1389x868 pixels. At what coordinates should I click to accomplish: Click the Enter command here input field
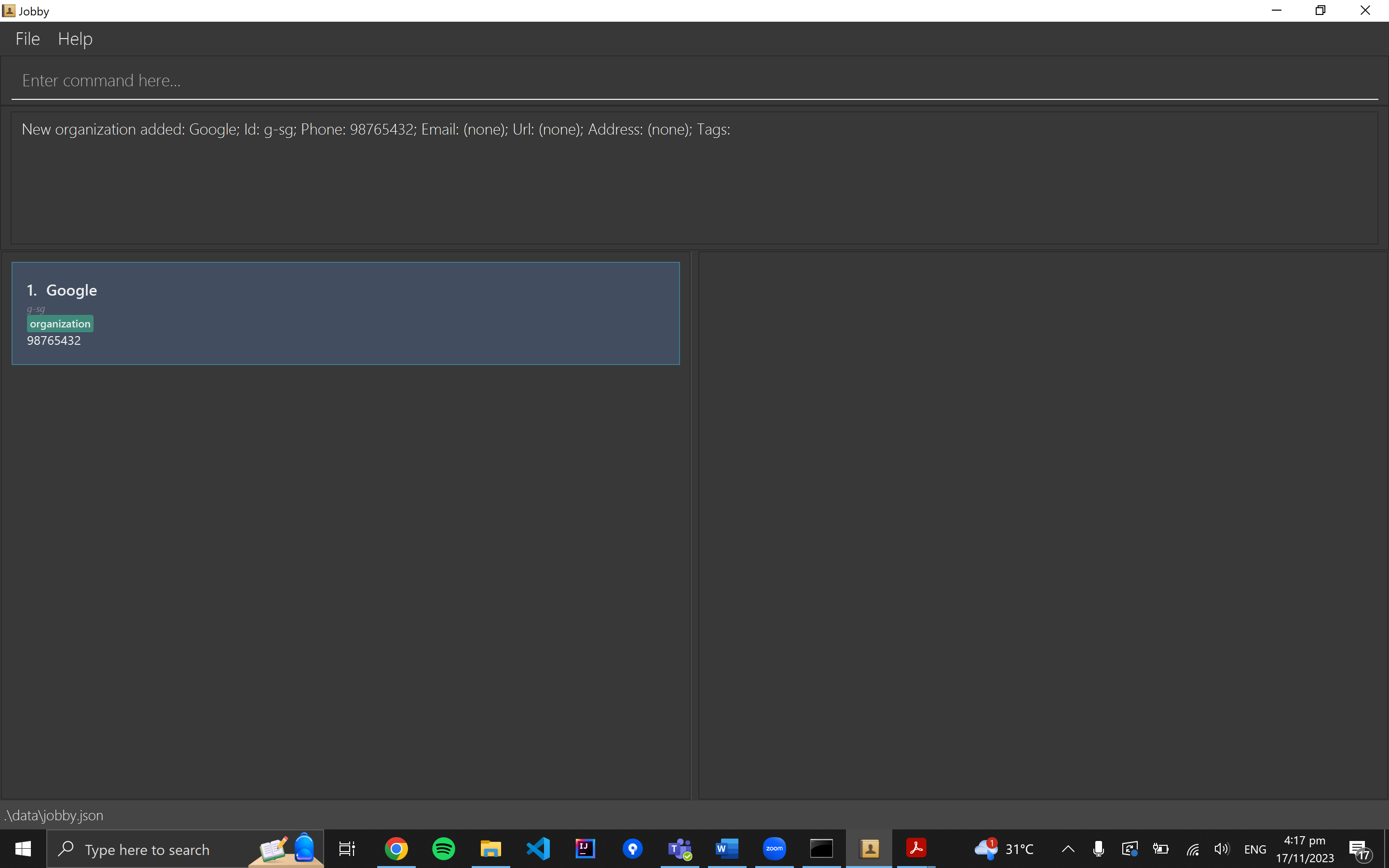pyautogui.click(x=694, y=81)
